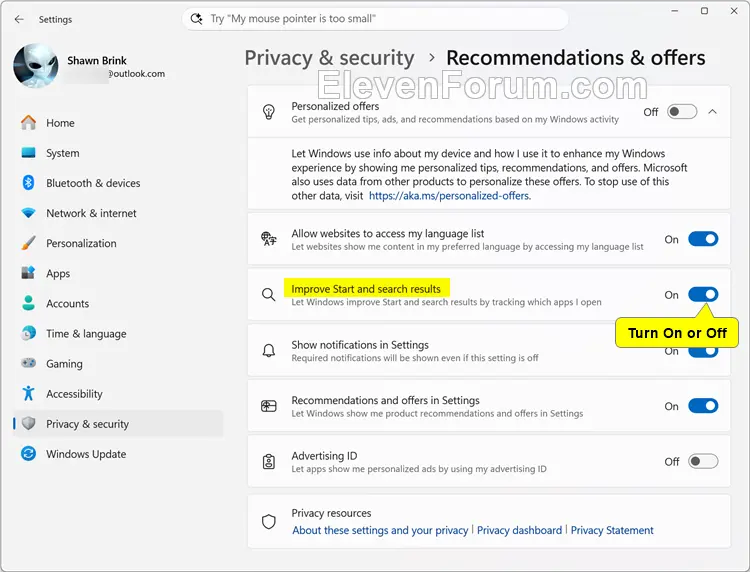Click into the Settings search field
The height and width of the screenshot is (572, 750).
tap(375, 19)
